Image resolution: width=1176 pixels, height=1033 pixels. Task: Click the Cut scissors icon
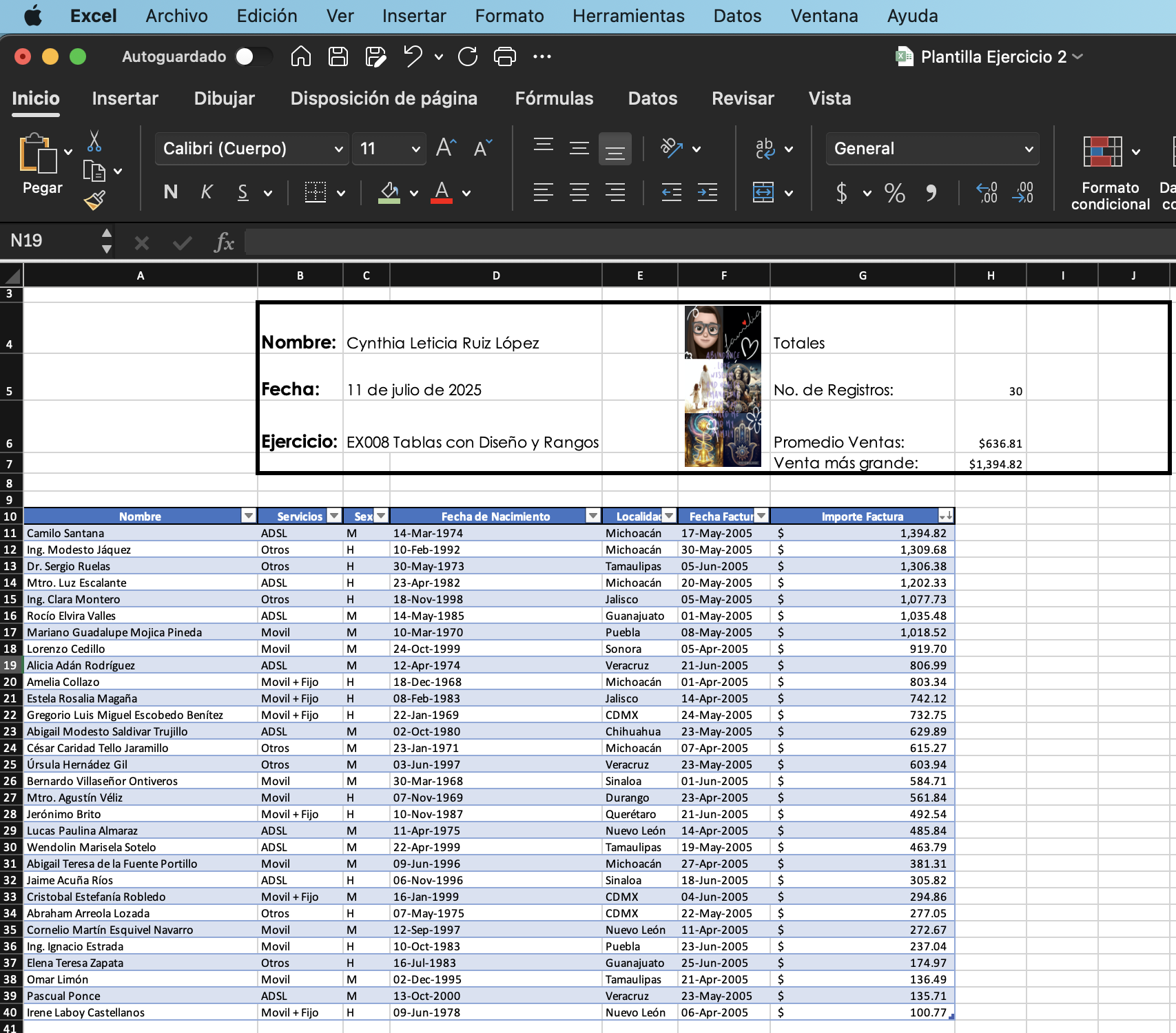point(94,141)
